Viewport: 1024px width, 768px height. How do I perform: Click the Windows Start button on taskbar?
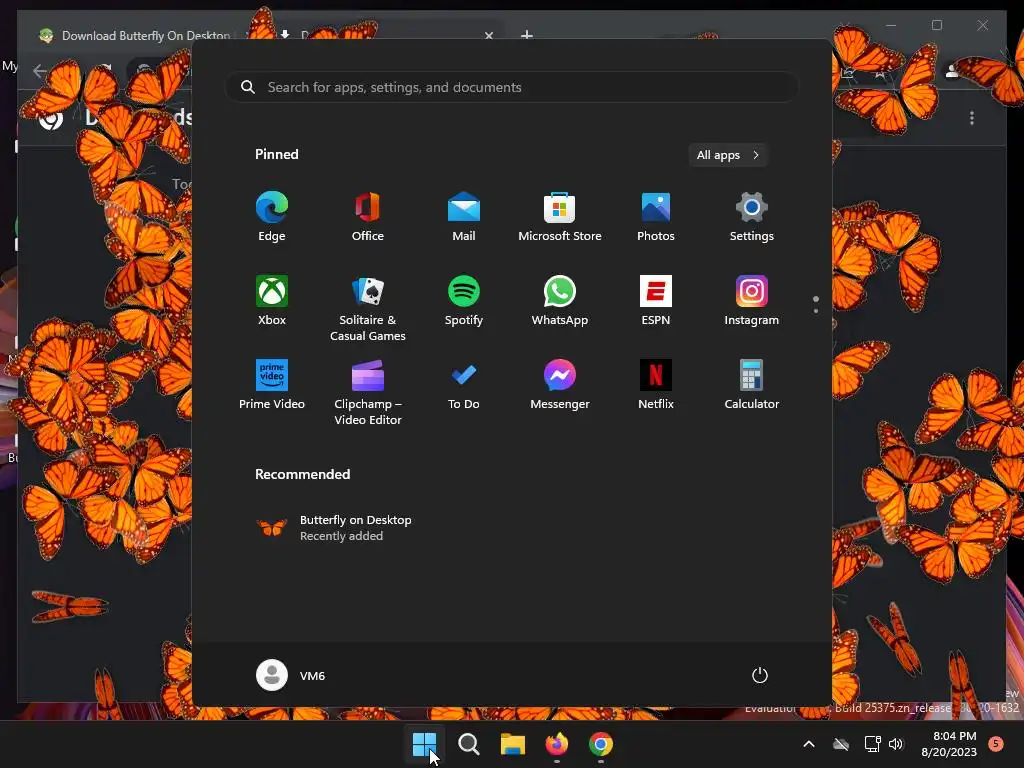coord(424,744)
